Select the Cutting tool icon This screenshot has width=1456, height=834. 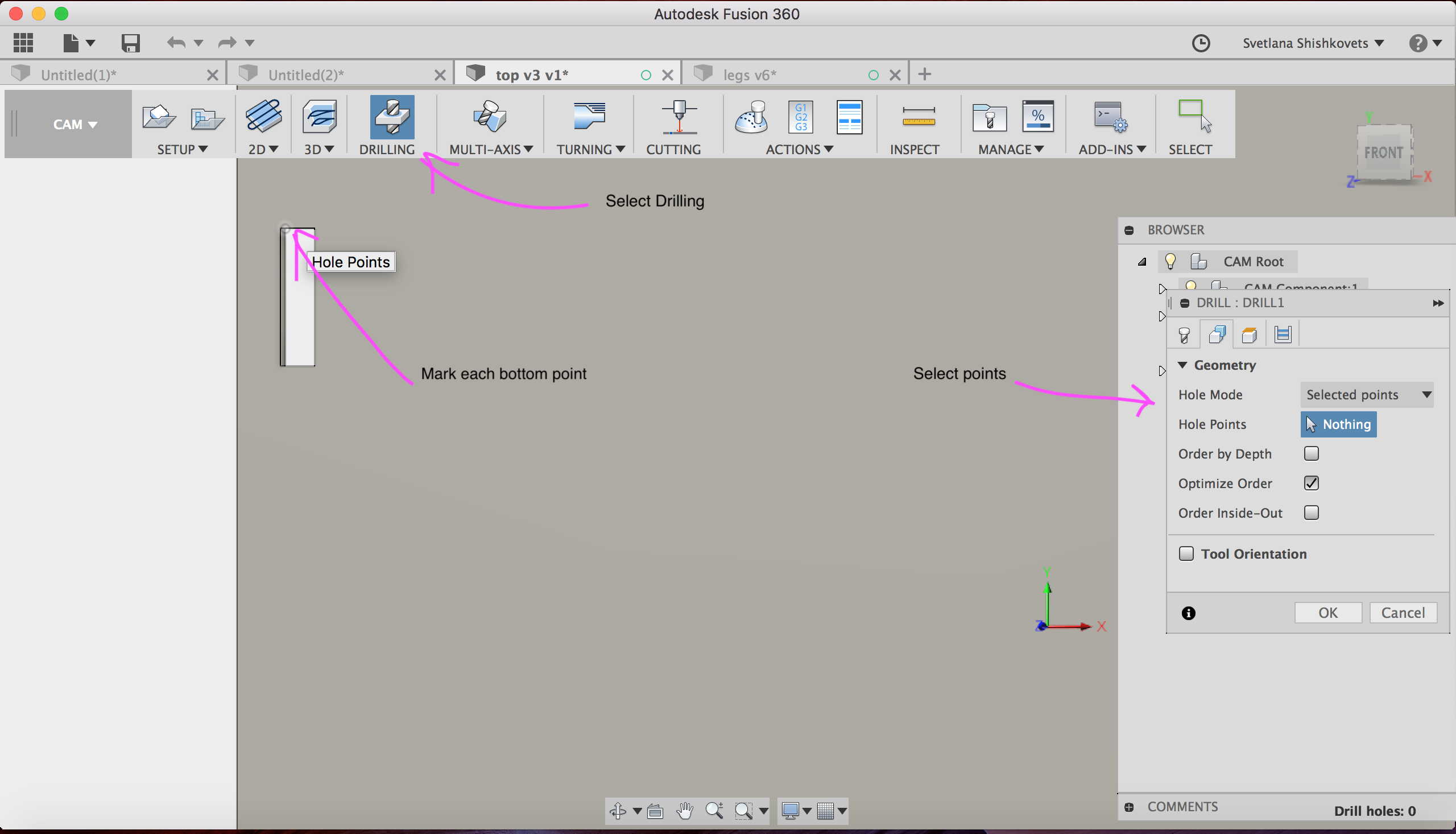point(679,116)
